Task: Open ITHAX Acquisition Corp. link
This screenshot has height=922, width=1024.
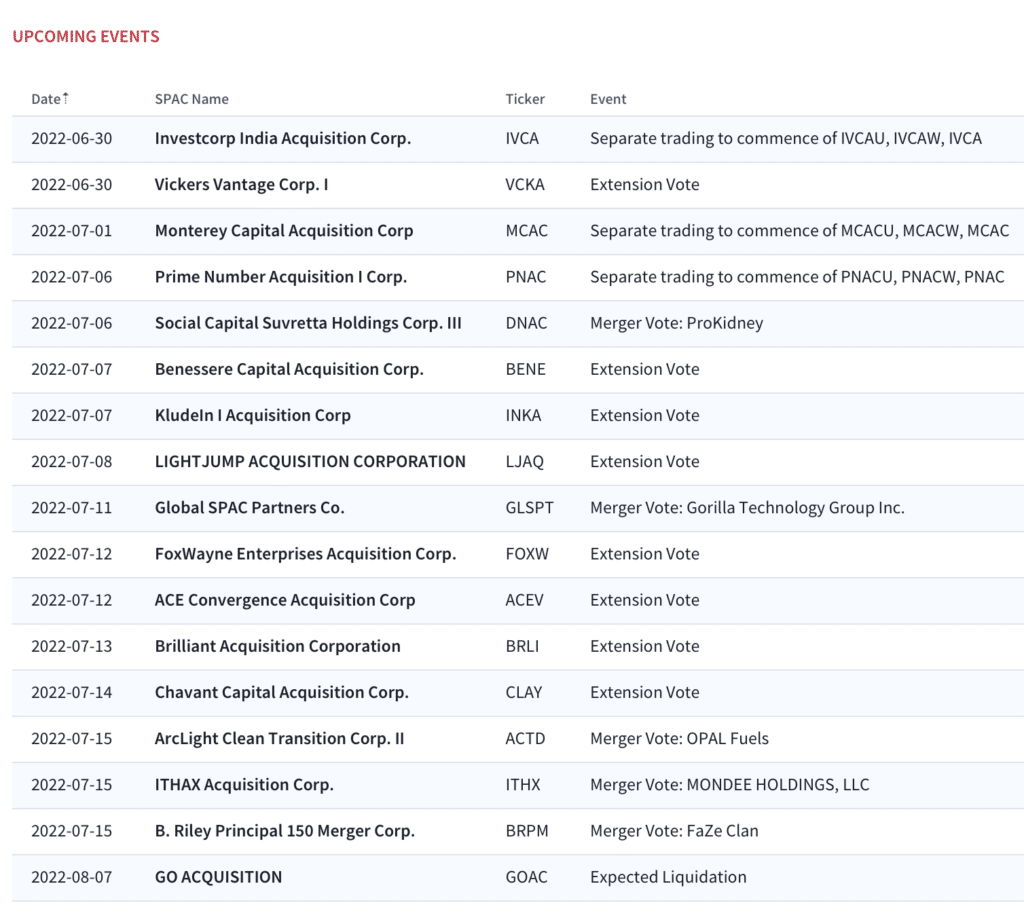Action: [x=244, y=785]
